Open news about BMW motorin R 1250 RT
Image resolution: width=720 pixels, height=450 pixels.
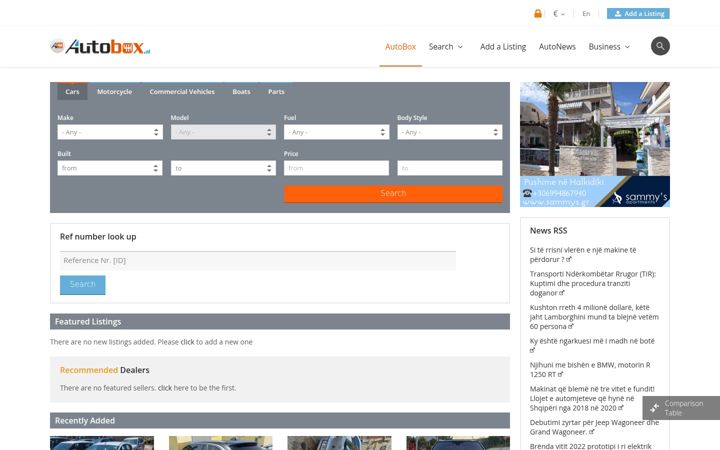point(590,370)
